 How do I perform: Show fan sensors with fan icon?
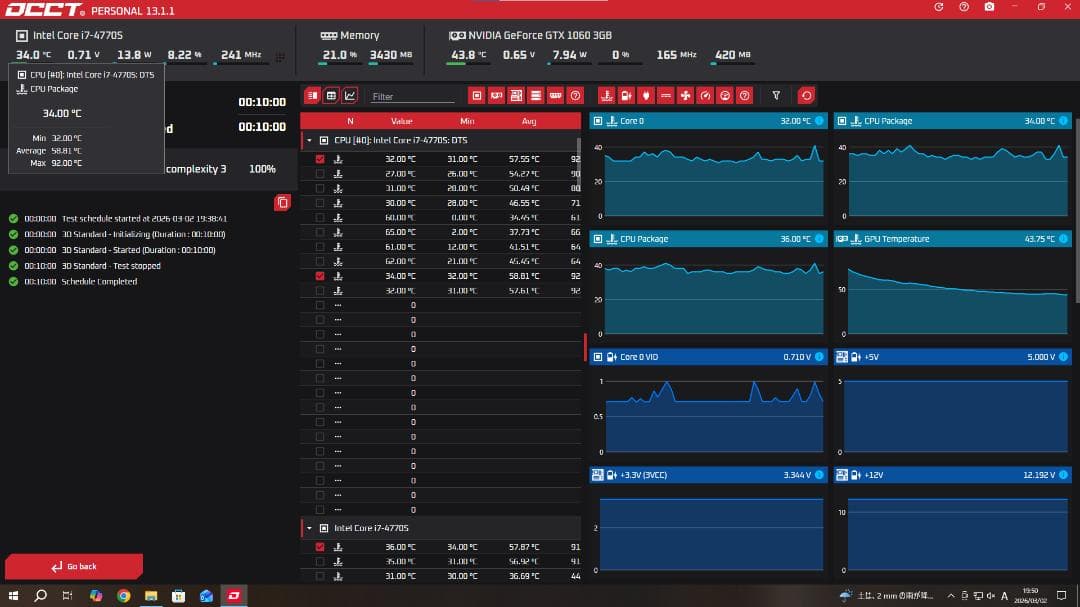coord(685,96)
